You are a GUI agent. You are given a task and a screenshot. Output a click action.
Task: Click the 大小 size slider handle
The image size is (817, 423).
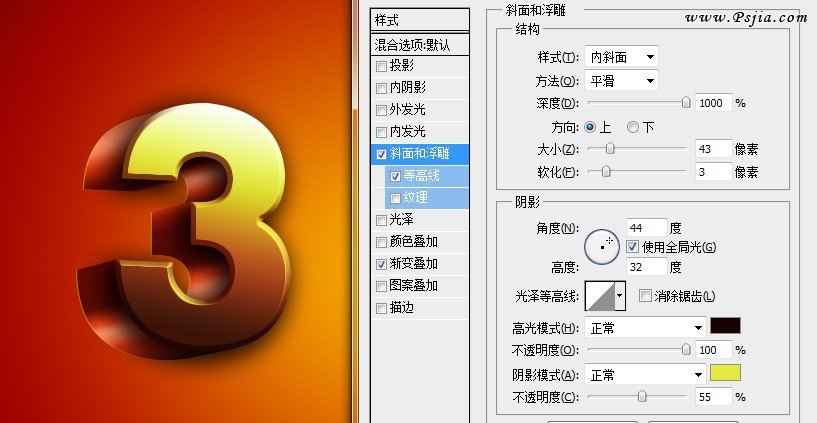(x=610, y=149)
